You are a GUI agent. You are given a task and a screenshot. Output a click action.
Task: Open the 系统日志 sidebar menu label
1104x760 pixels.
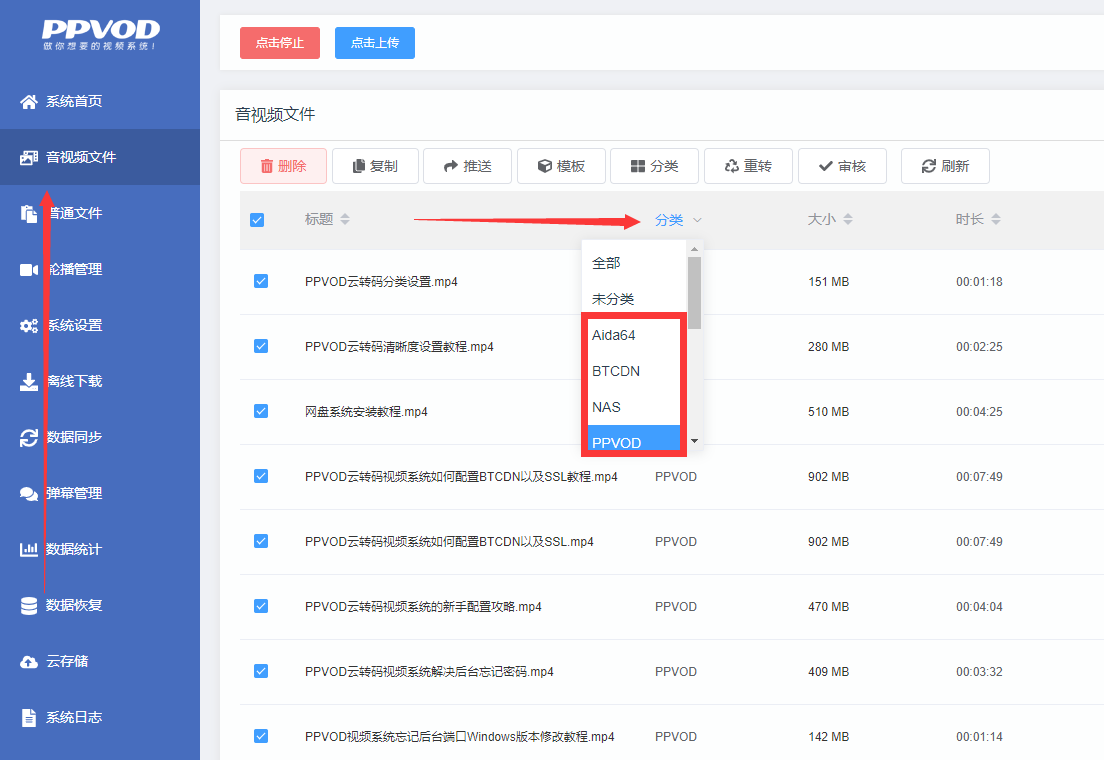pos(74,717)
